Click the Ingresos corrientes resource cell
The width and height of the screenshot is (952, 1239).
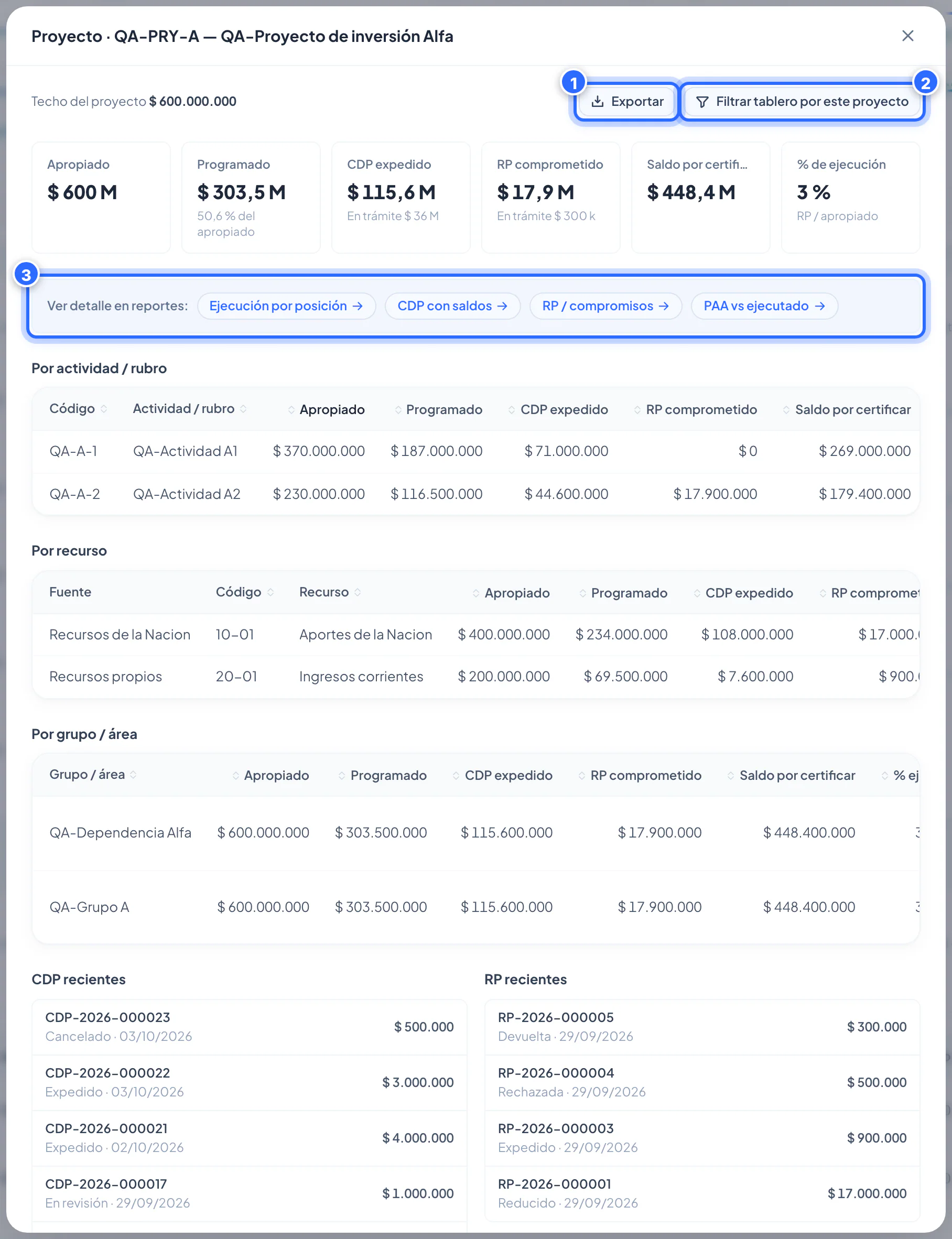click(x=361, y=677)
